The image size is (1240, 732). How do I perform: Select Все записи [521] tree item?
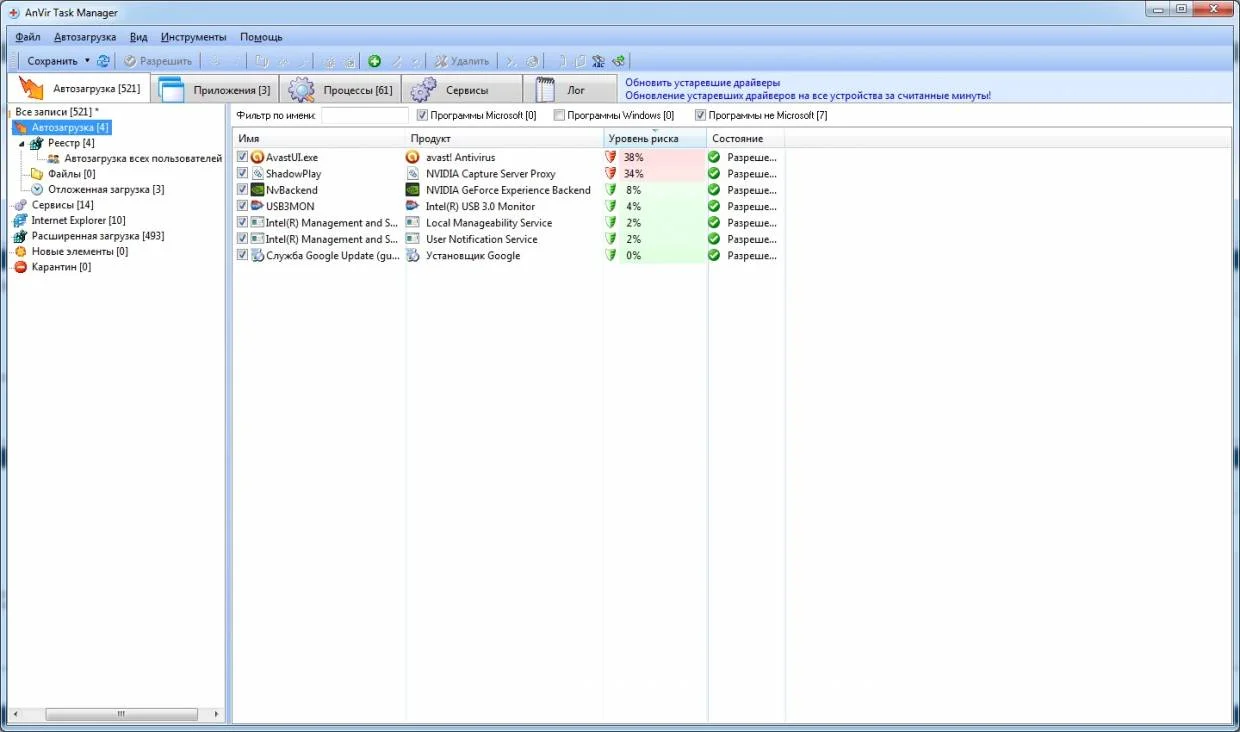click(x=57, y=112)
